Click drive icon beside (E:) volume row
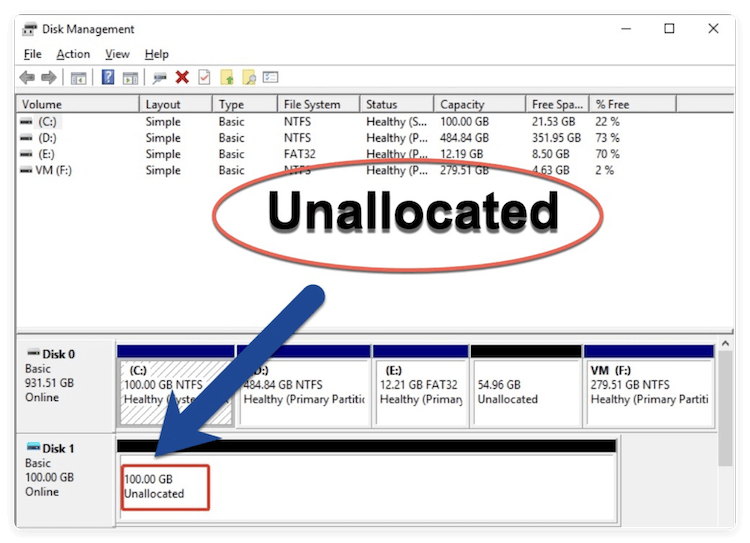750x543 pixels. (x=26, y=155)
